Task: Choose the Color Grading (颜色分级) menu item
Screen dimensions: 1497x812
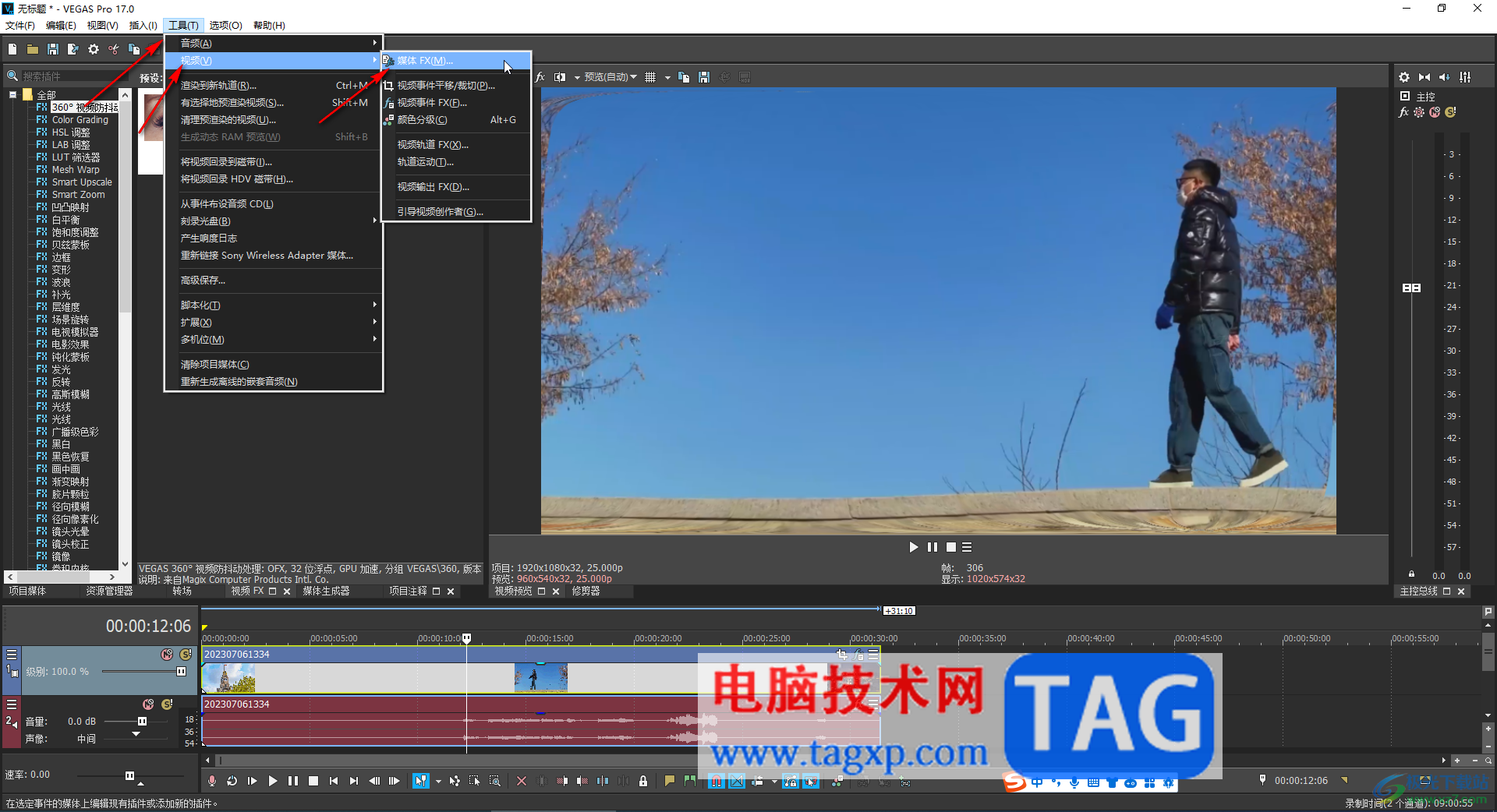Action: pos(455,119)
